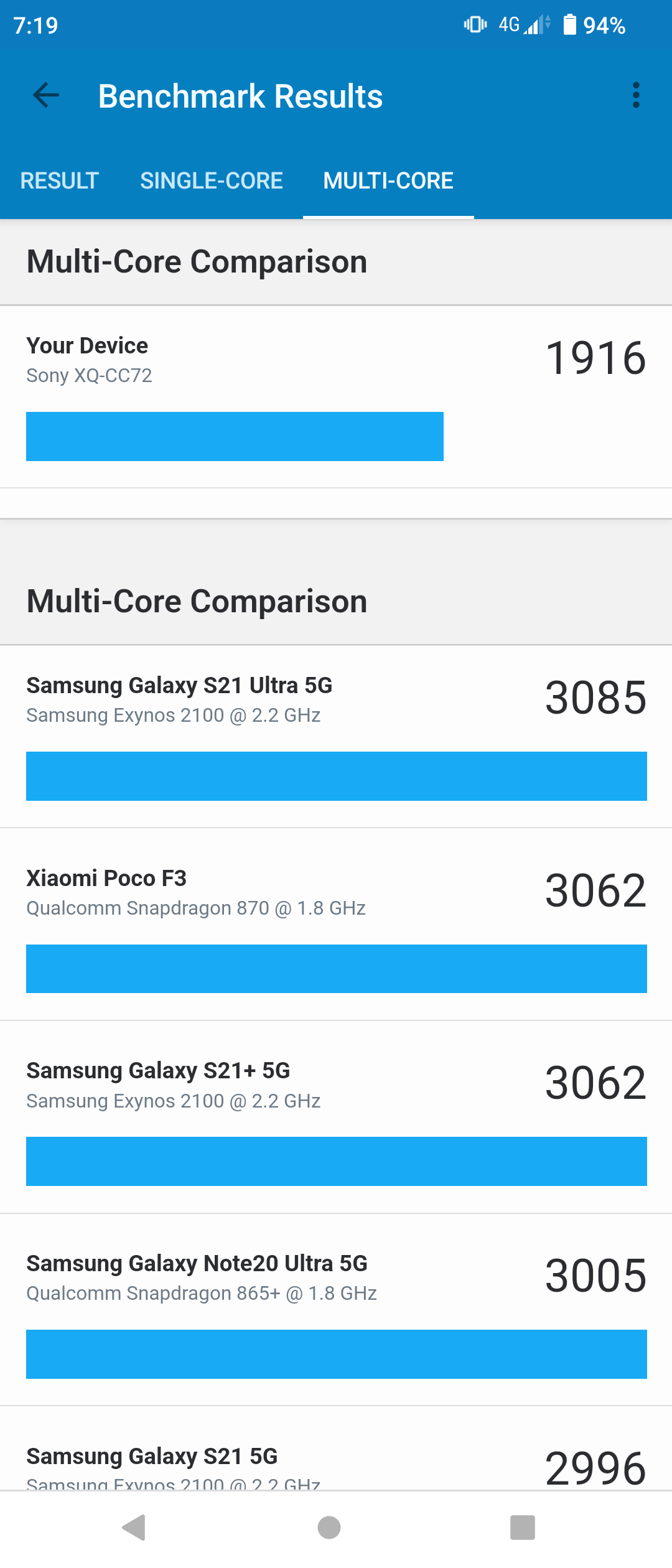Tap the vibrate mode status icon
The width and height of the screenshot is (672, 1568).
click(x=475, y=25)
